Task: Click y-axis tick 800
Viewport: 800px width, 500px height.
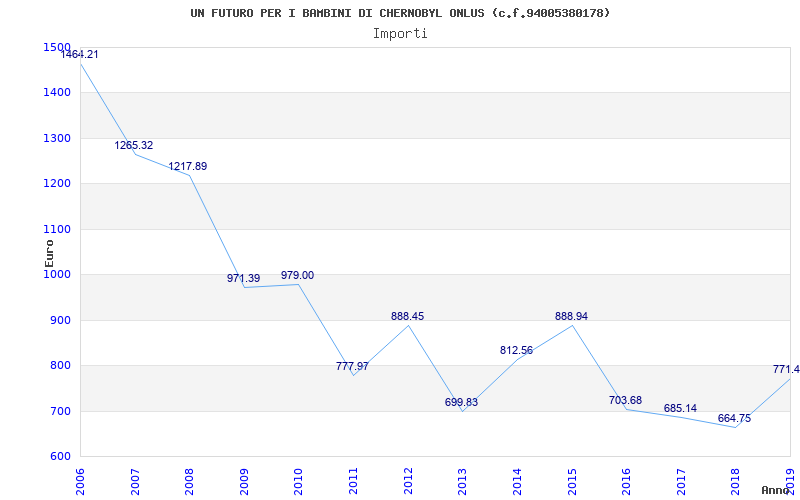Action: coord(60,366)
